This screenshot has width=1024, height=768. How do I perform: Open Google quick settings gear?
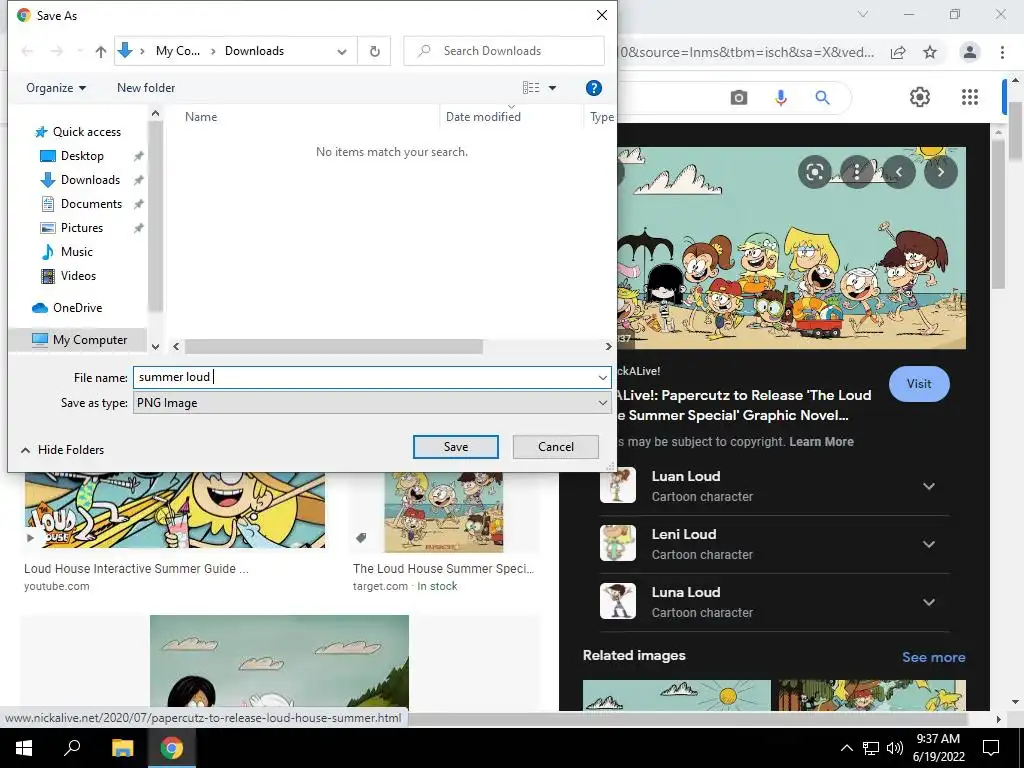[x=920, y=97]
